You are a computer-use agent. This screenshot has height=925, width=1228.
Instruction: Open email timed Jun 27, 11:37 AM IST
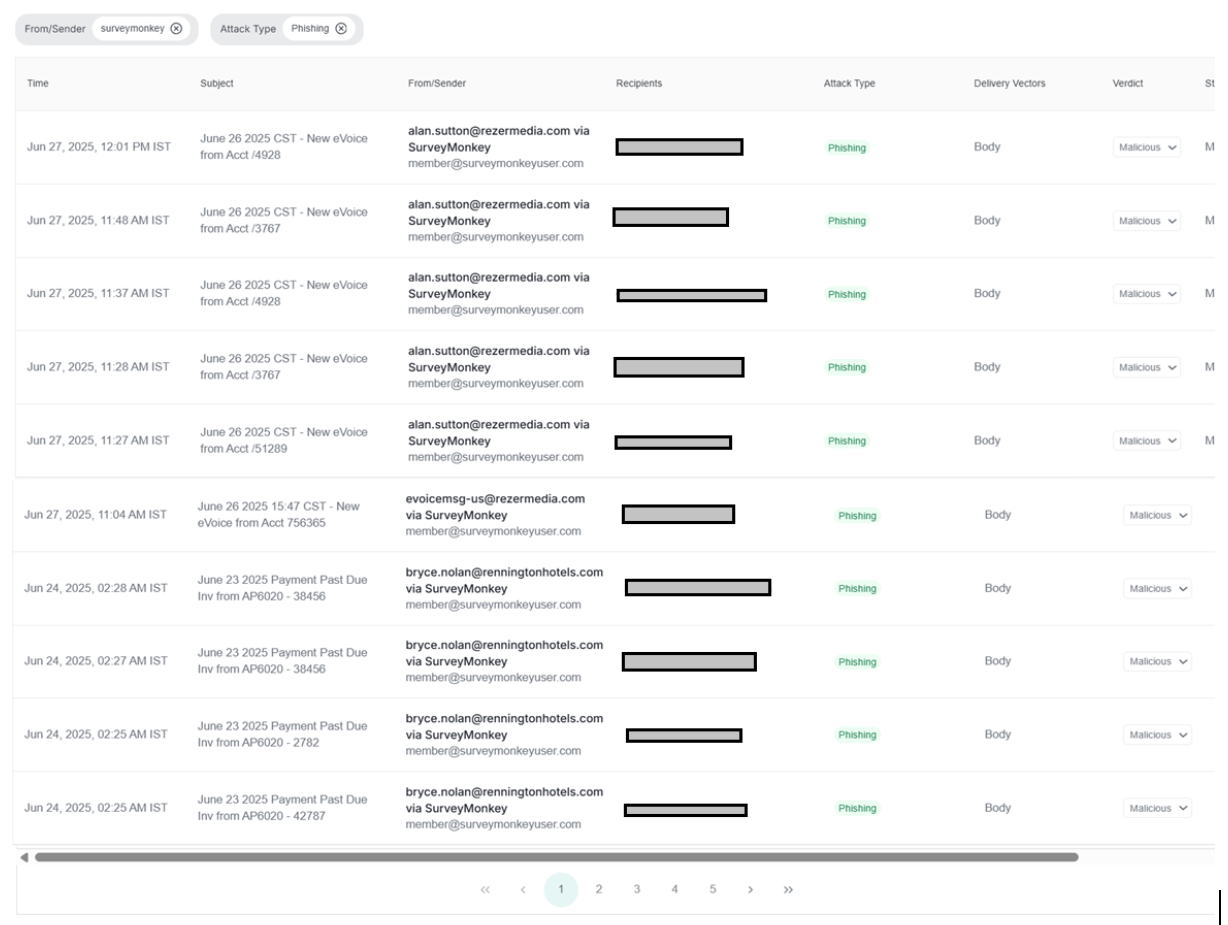click(98, 294)
